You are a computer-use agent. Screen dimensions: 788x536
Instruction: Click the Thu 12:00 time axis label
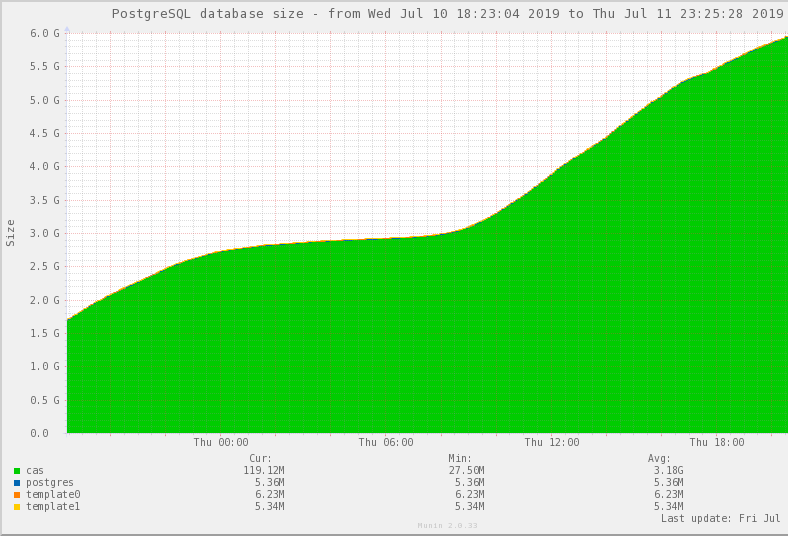552,442
